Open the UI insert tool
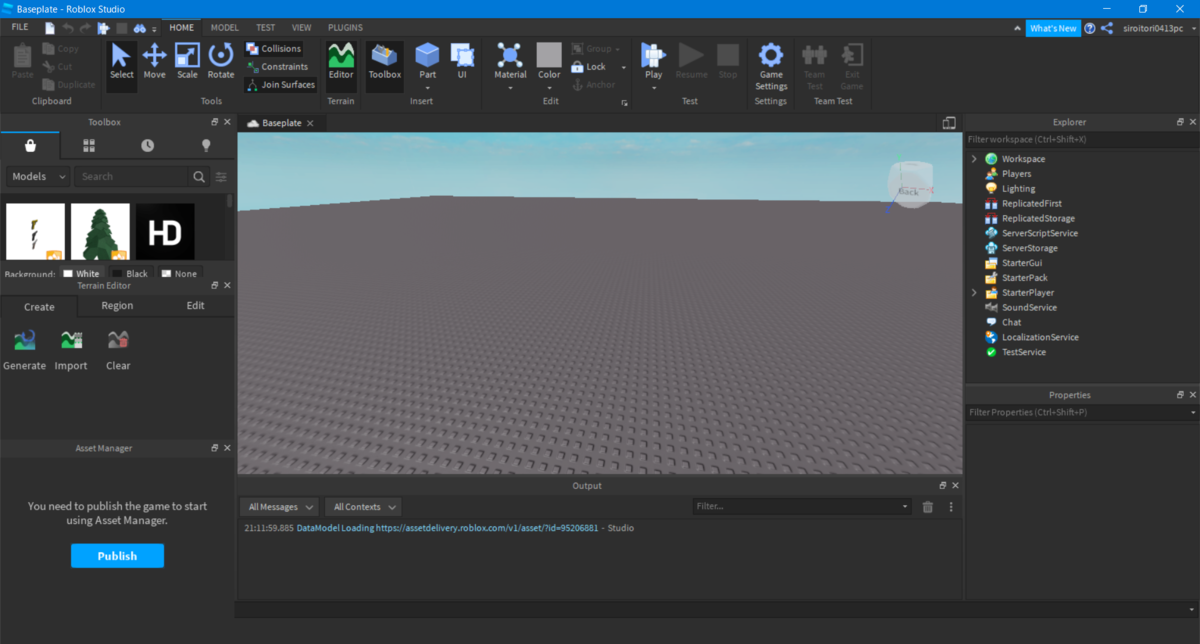The image size is (1200, 644). point(462,62)
